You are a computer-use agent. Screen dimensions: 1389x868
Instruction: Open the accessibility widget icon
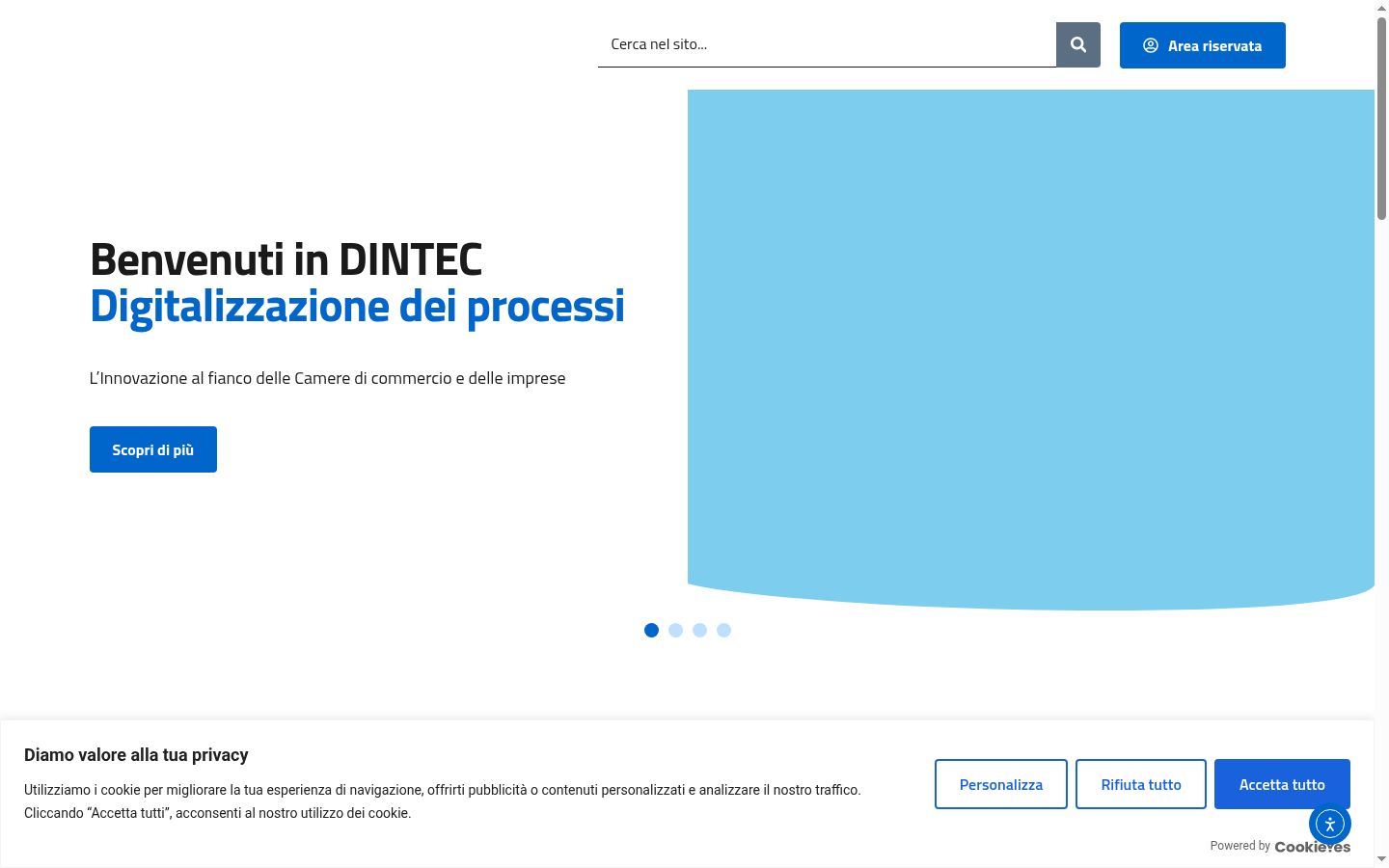tap(1330, 824)
